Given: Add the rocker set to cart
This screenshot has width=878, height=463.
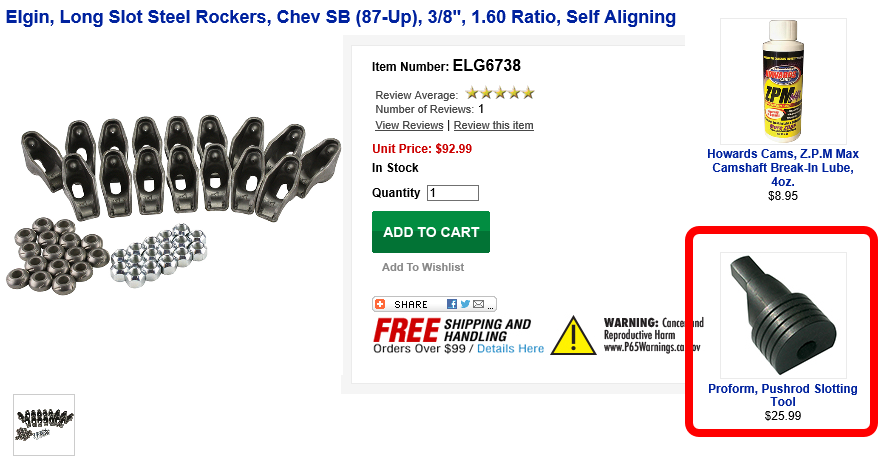Looking at the screenshot, I should tap(431, 232).
